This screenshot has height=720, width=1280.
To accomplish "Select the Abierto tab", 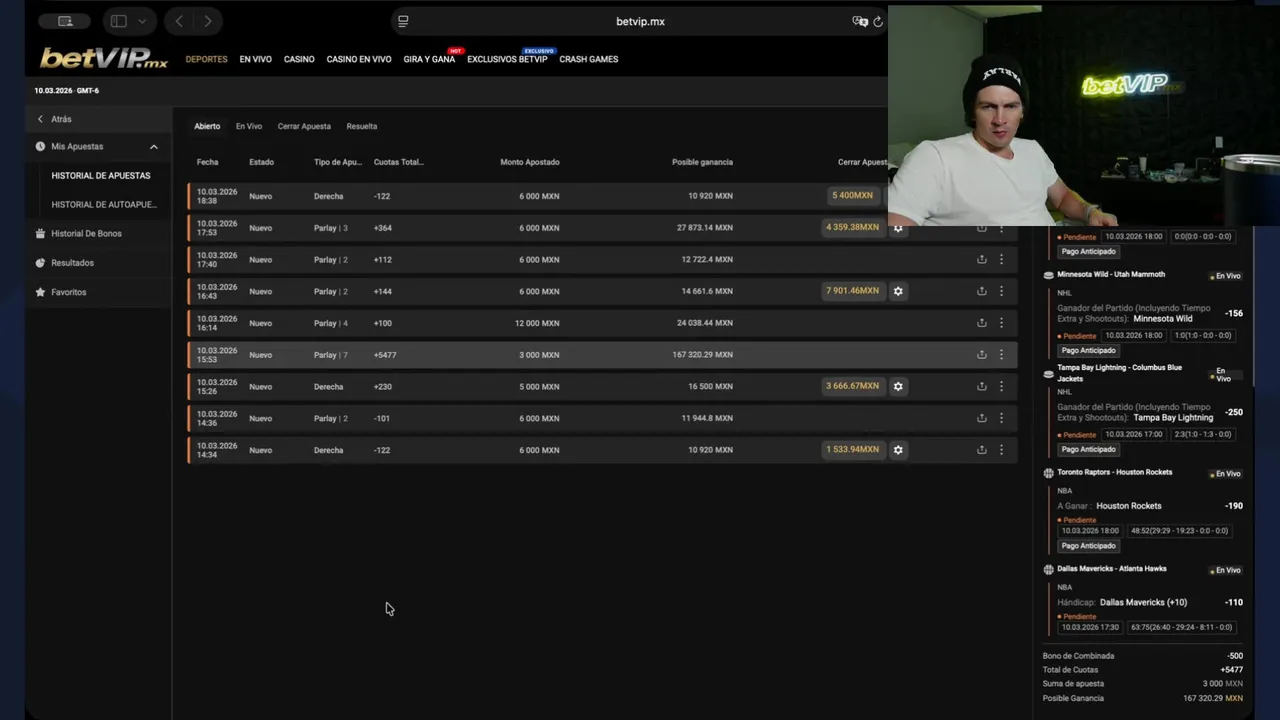I will click(x=207, y=126).
